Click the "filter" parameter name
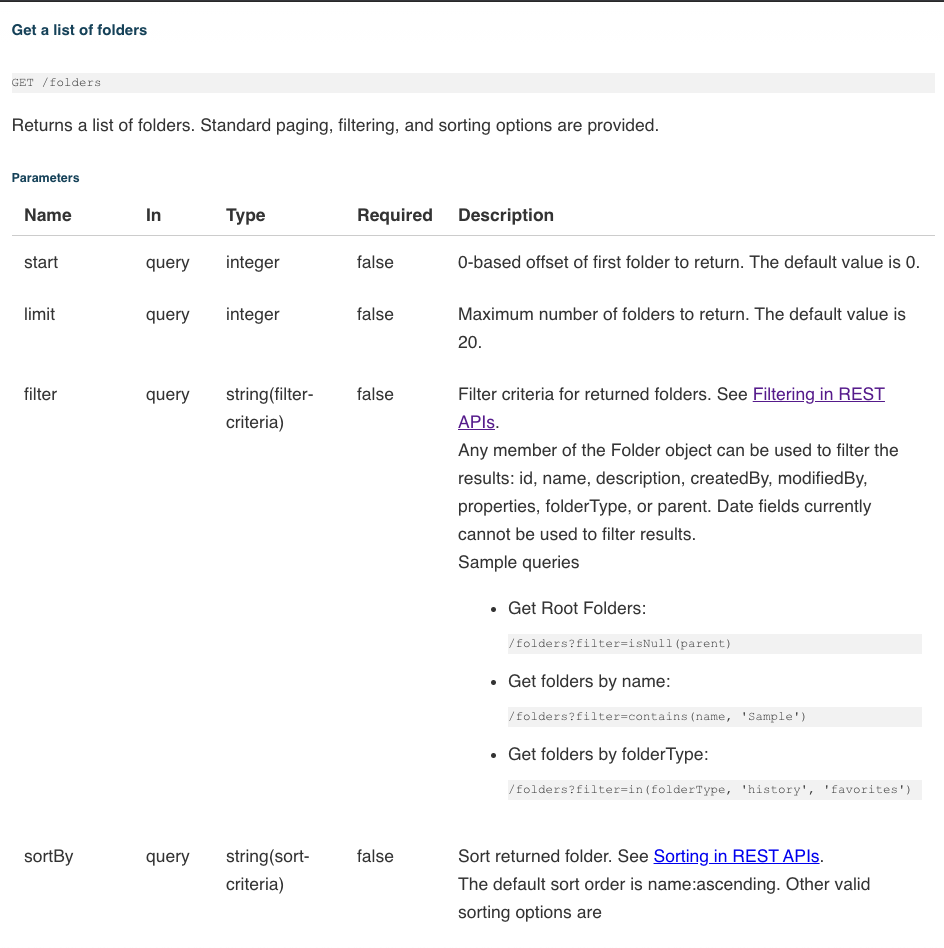The width and height of the screenshot is (944, 948). [x=41, y=394]
